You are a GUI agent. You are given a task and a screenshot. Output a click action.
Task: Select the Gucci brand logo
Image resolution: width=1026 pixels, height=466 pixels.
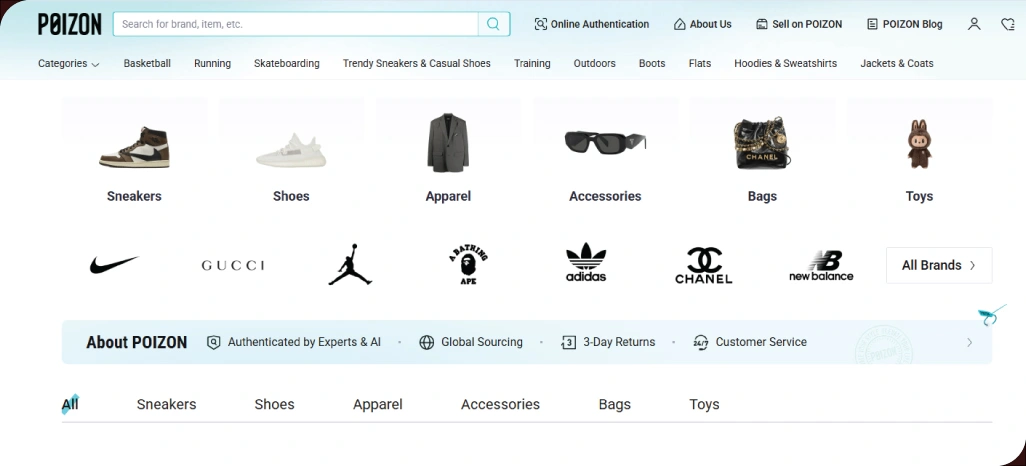[232, 265]
